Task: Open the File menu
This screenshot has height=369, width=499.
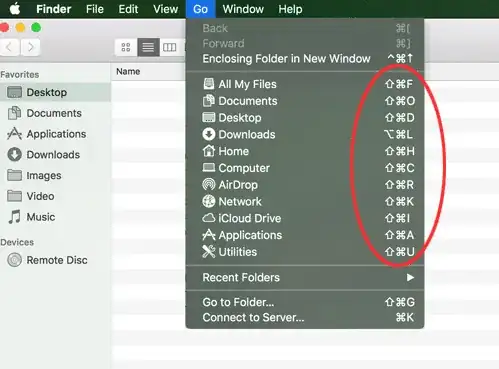Action: (x=95, y=9)
